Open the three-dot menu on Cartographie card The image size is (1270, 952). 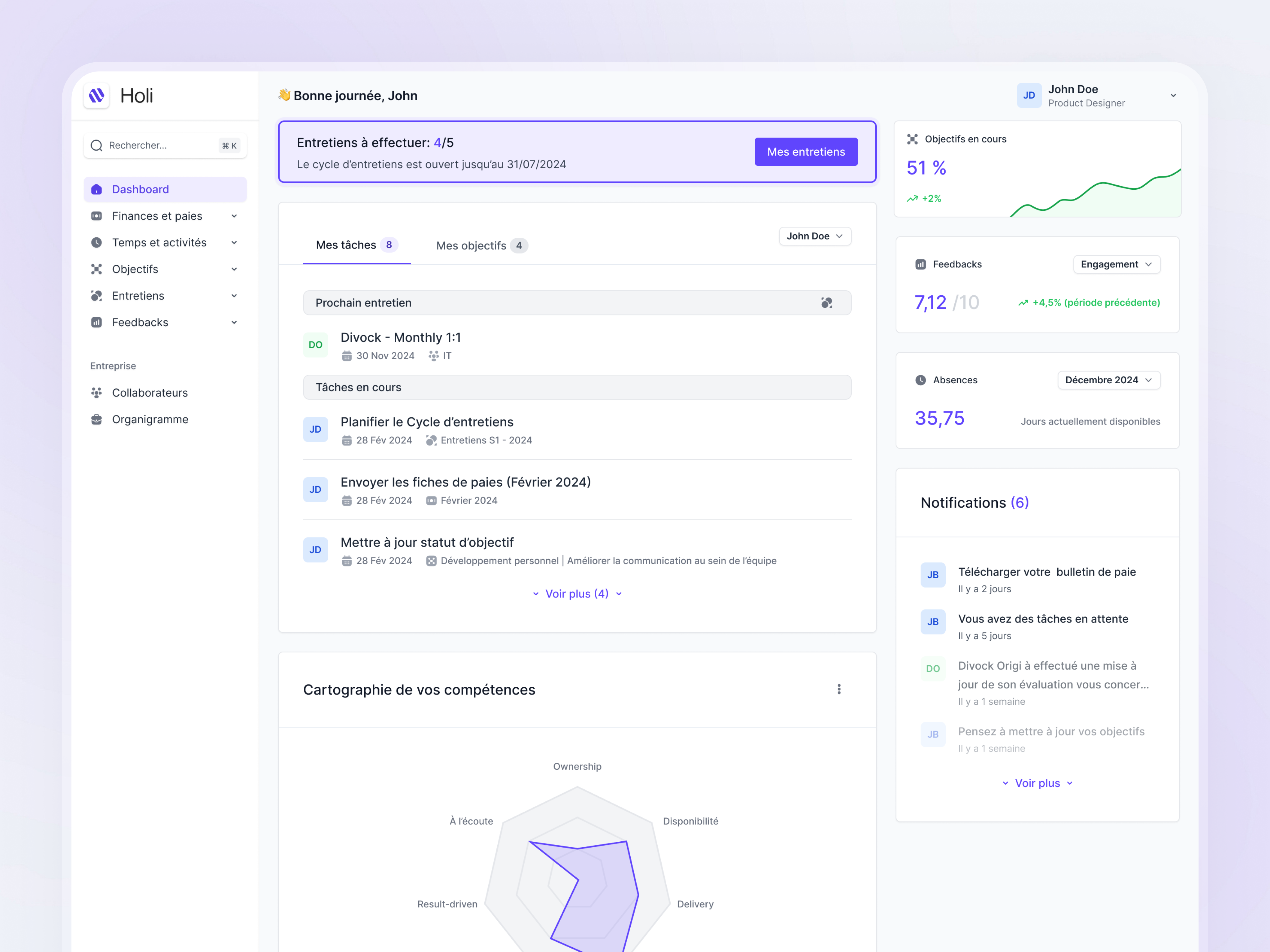coord(839,689)
